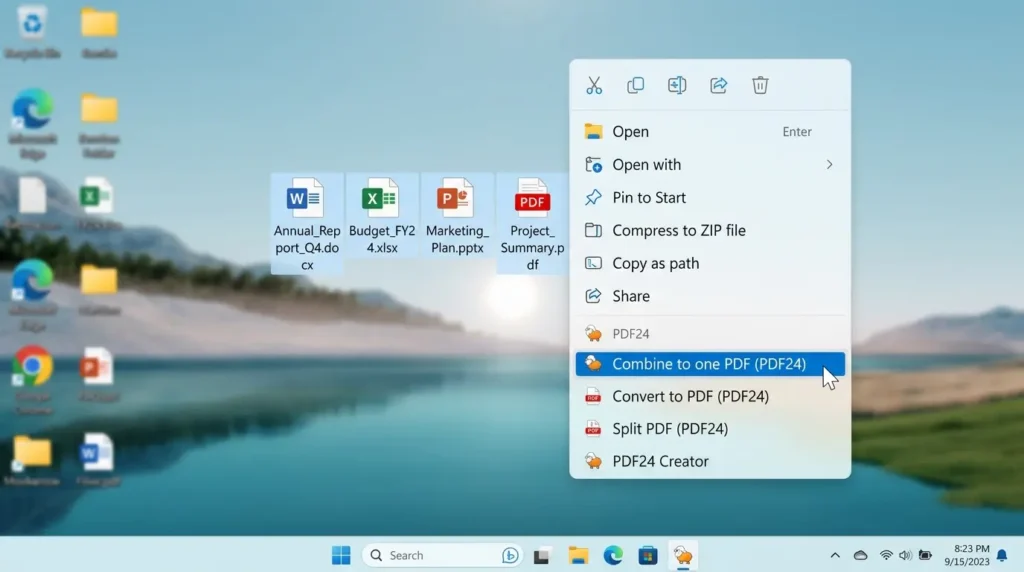1024x572 pixels.
Task: Click the Cut scissors icon
Action: [594, 86]
